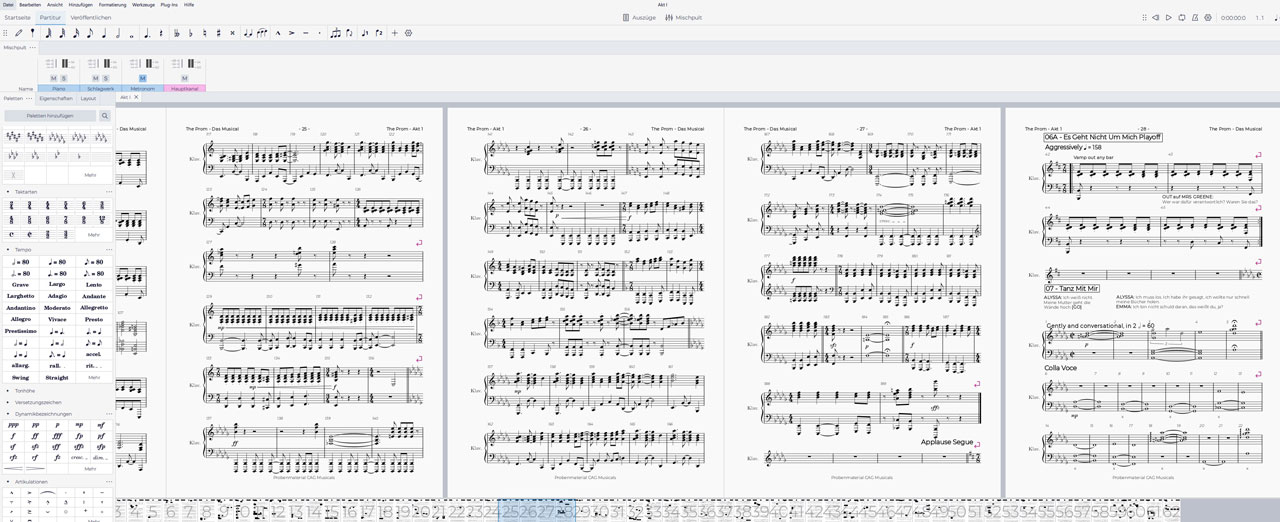1280x522 pixels.
Task: Close the Akt 1 score tab
Action: pyautogui.click(x=136, y=97)
